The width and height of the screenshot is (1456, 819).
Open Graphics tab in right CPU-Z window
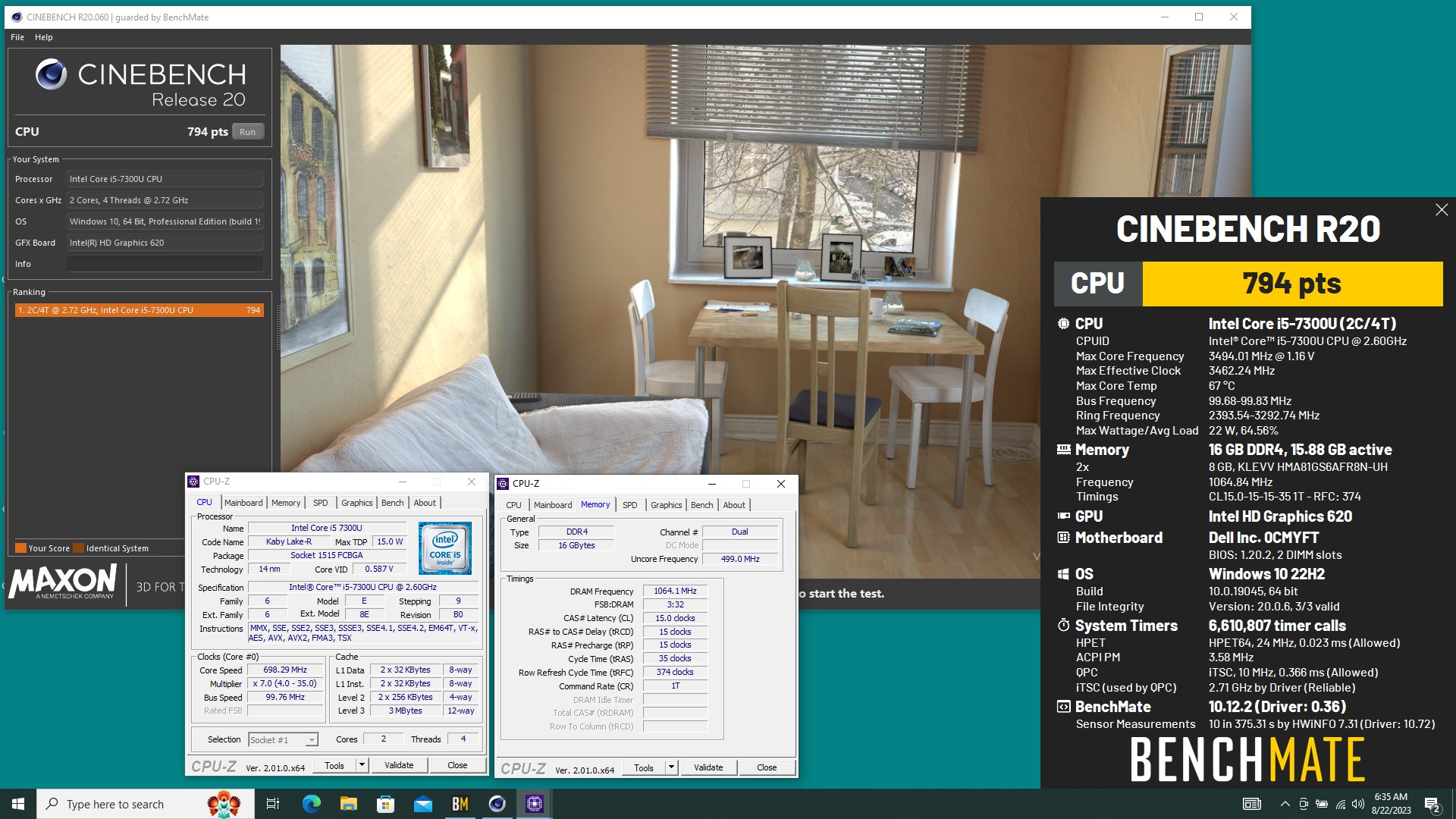(666, 505)
